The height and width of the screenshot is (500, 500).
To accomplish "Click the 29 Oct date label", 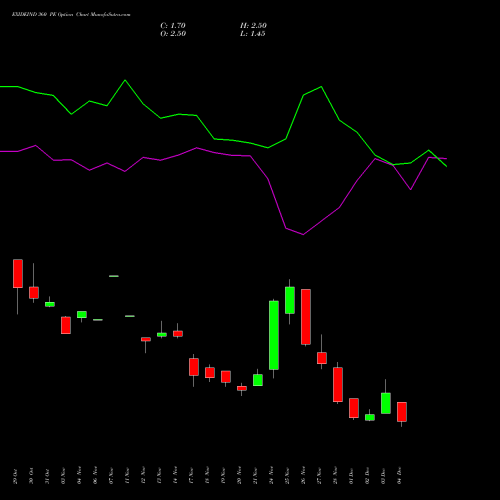I will click(x=15, y=476).
